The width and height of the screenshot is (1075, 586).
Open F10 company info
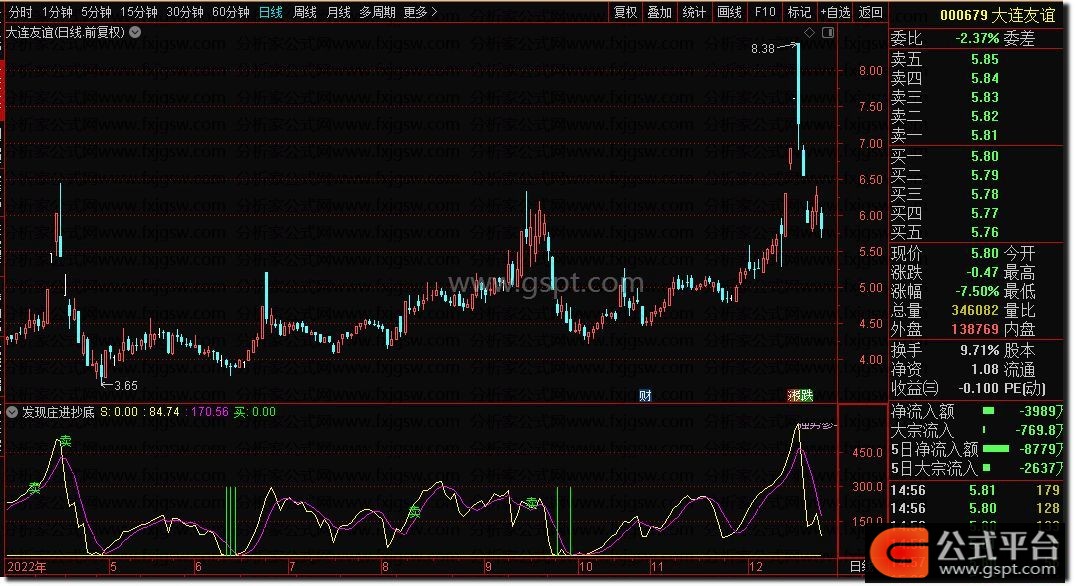click(765, 12)
